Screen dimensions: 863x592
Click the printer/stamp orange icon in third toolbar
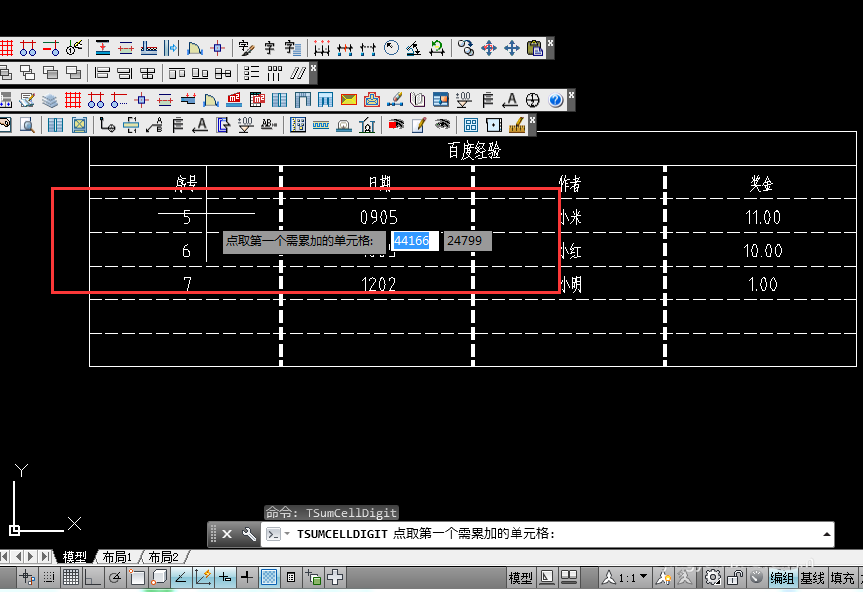pyautogui.click(x=372, y=100)
